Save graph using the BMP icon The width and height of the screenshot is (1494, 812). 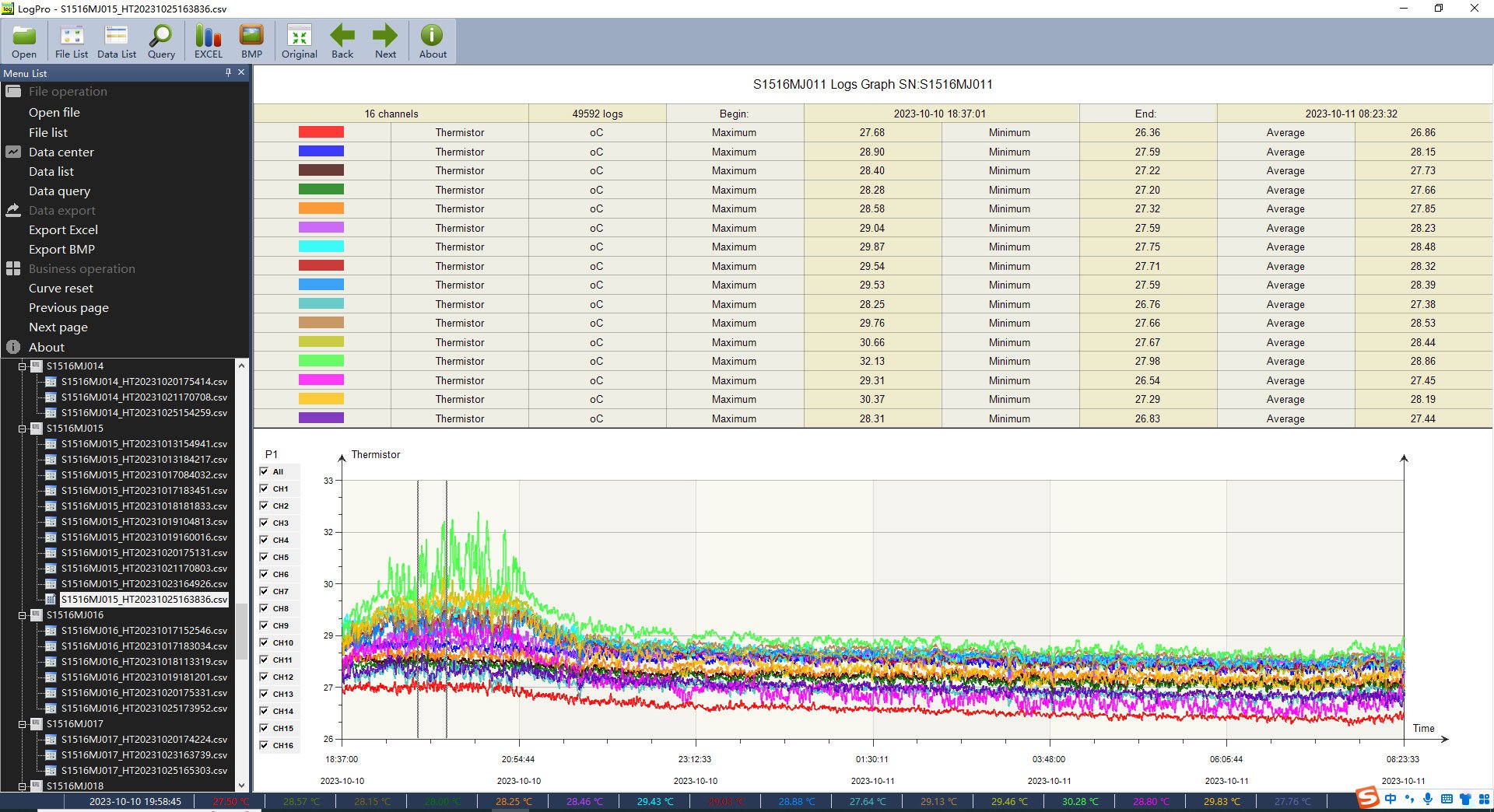tap(251, 41)
